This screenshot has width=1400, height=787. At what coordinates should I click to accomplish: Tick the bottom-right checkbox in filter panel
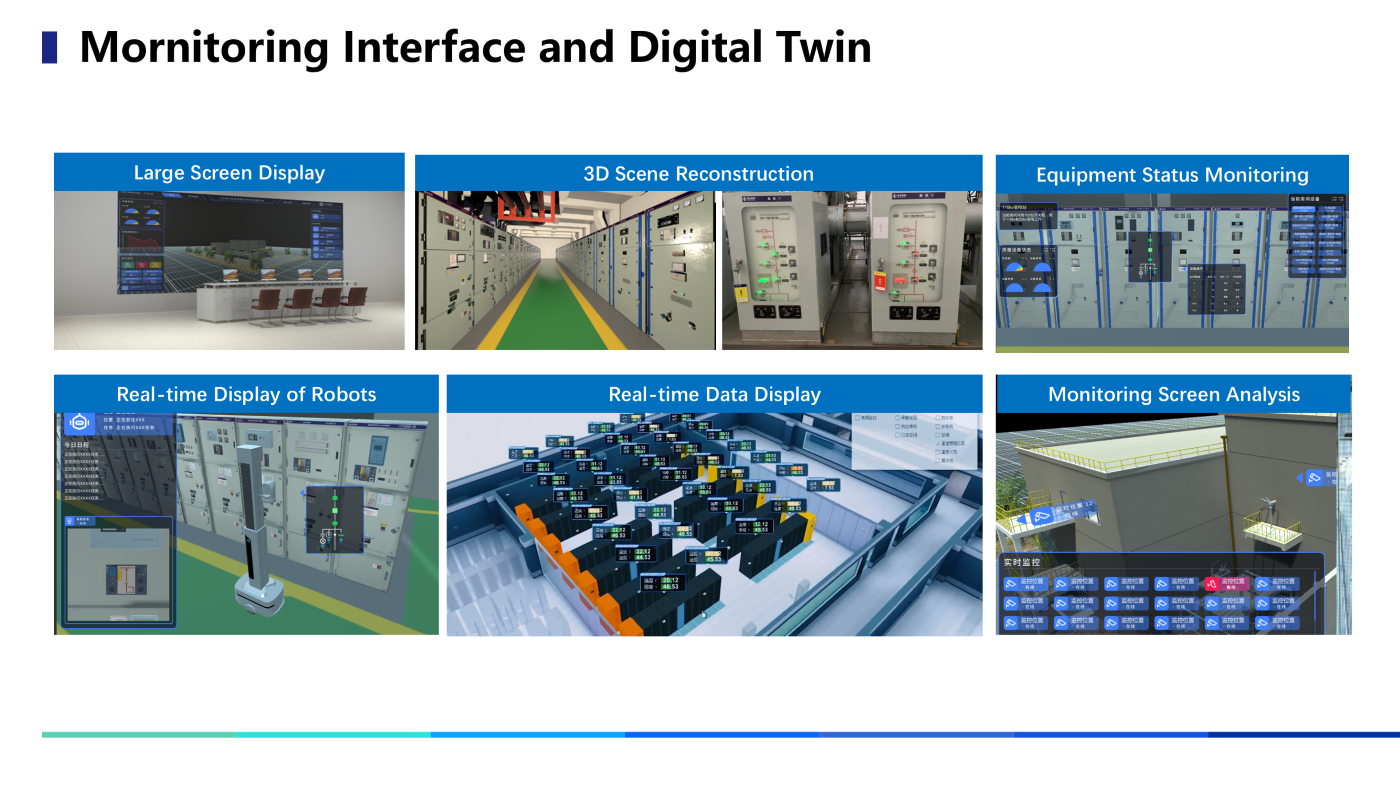[938, 460]
